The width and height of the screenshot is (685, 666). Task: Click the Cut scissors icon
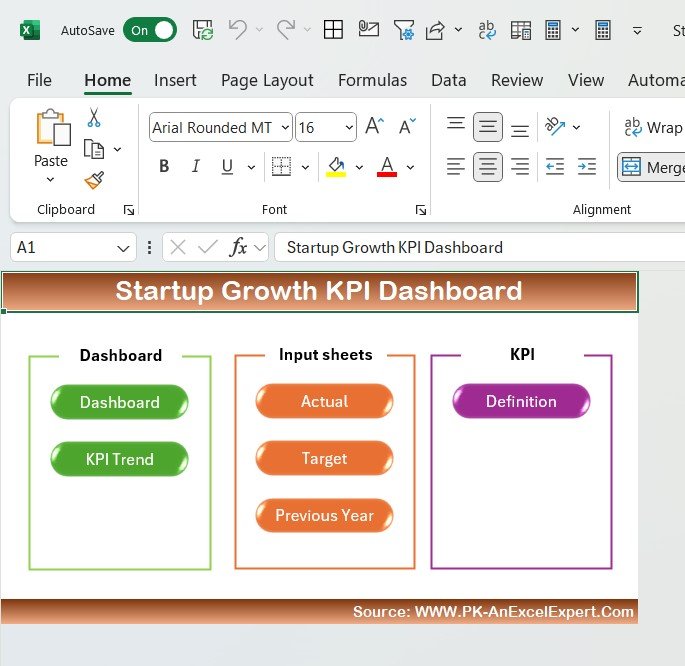tap(93, 117)
